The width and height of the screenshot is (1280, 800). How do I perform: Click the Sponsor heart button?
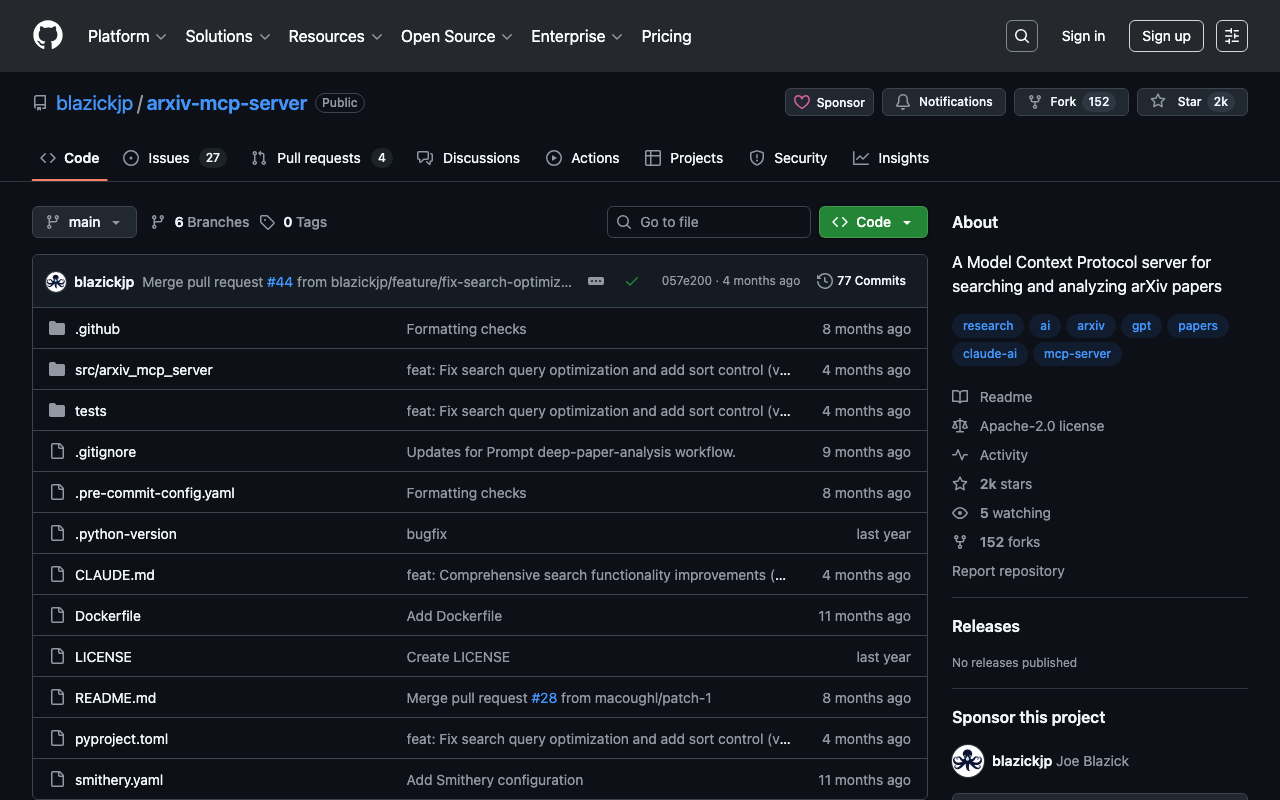click(829, 102)
